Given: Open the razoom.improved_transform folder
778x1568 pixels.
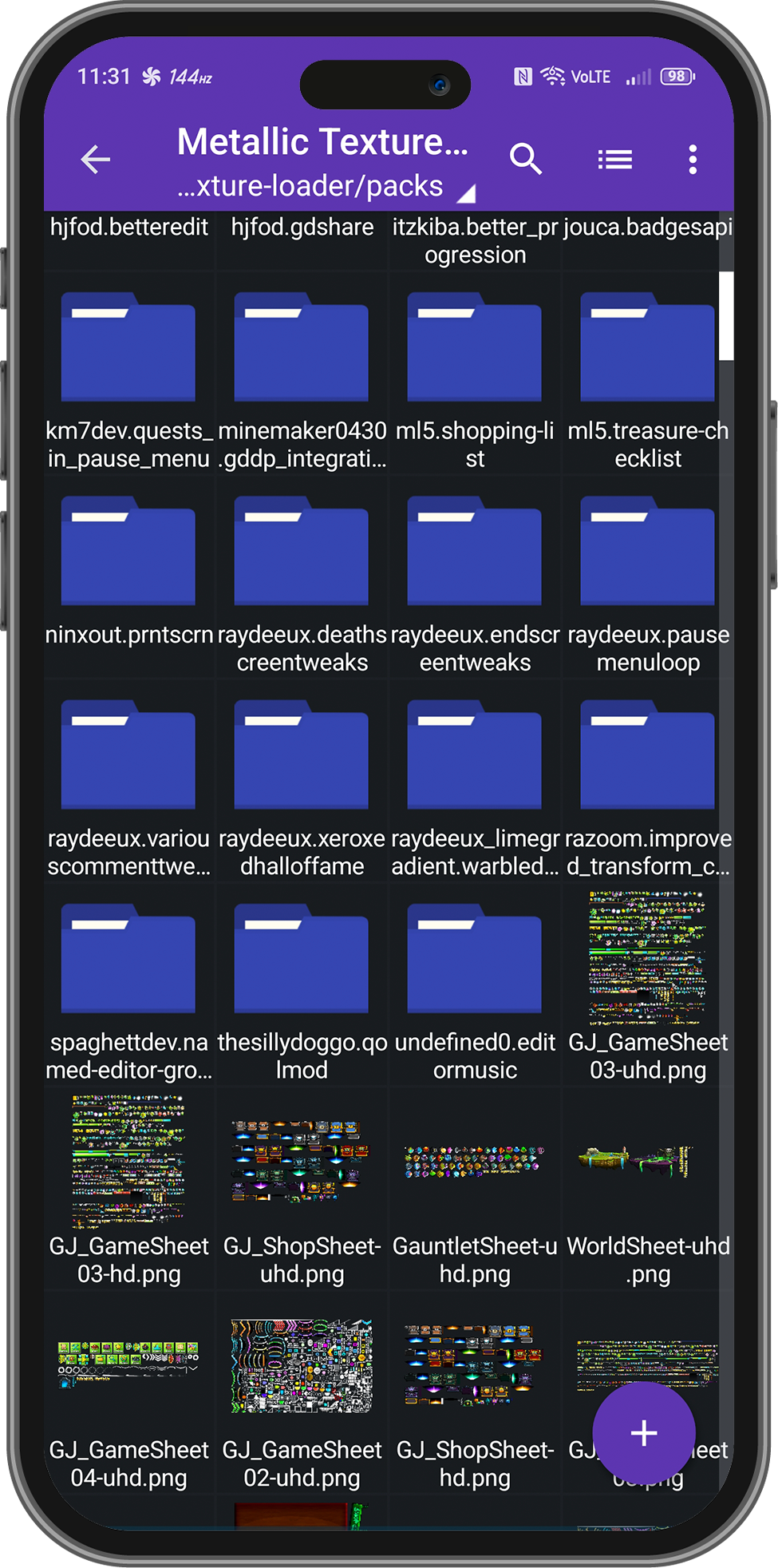Looking at the screenshot, I should pyautogui.click(x=648, y=755).
